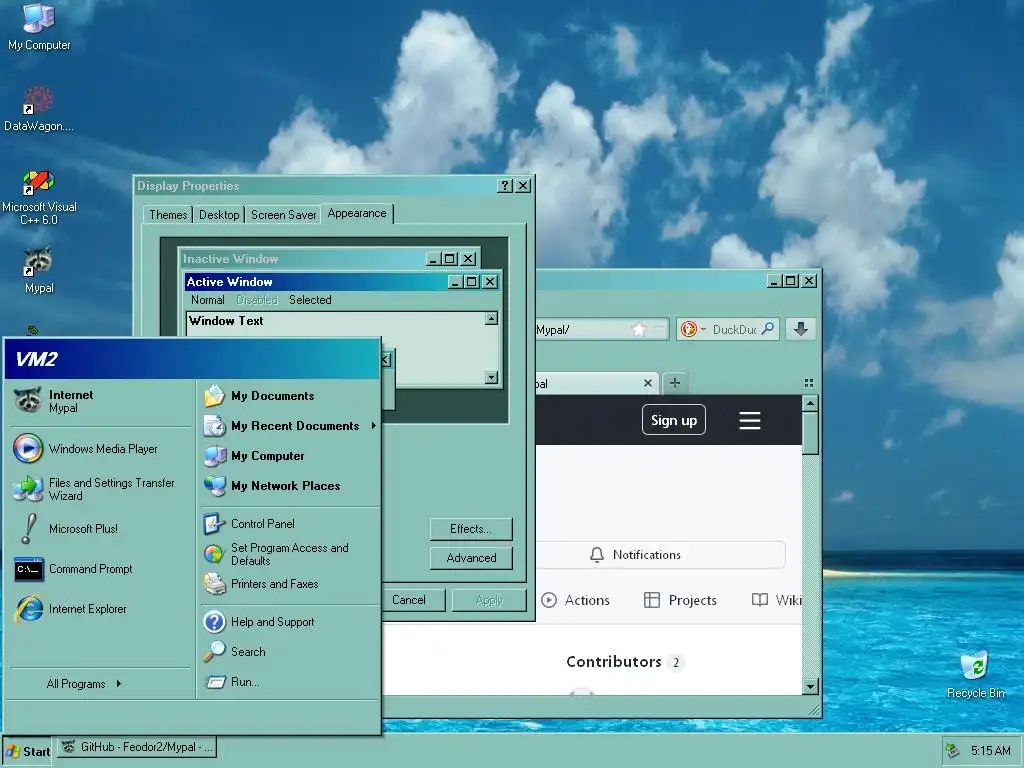1024x768 pixels.
Task: Click the Mypal page scrollbar down arrow
Action: (810, 686)
